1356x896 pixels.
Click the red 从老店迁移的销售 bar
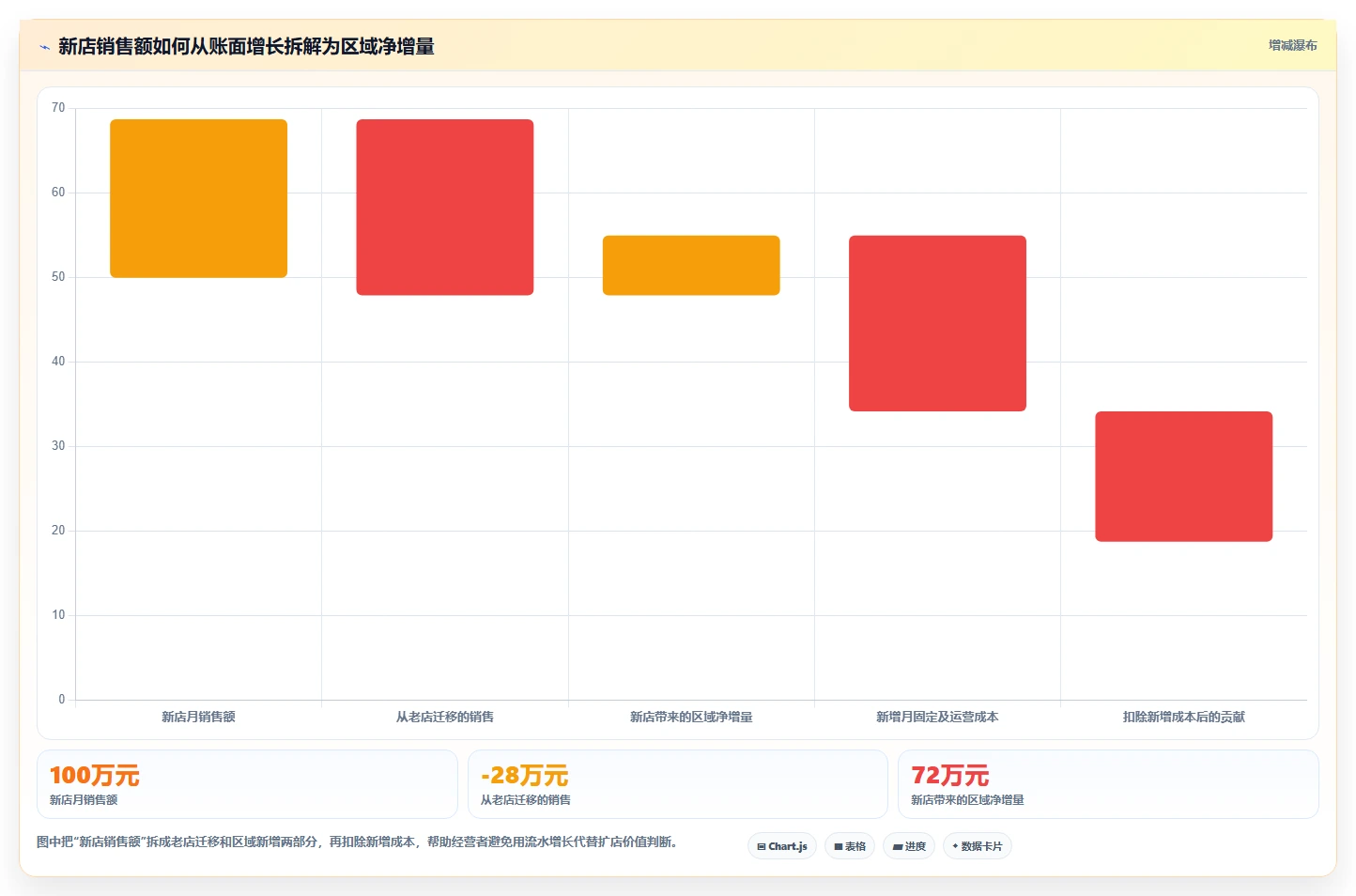point(445,208)
